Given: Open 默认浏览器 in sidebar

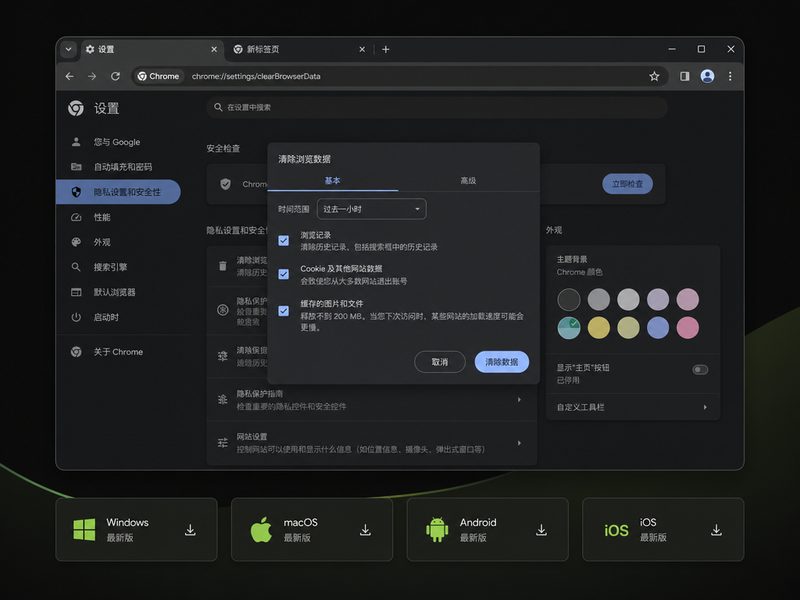Looking at the screenshot, I should pyautogui.click(x=118, y=292).
